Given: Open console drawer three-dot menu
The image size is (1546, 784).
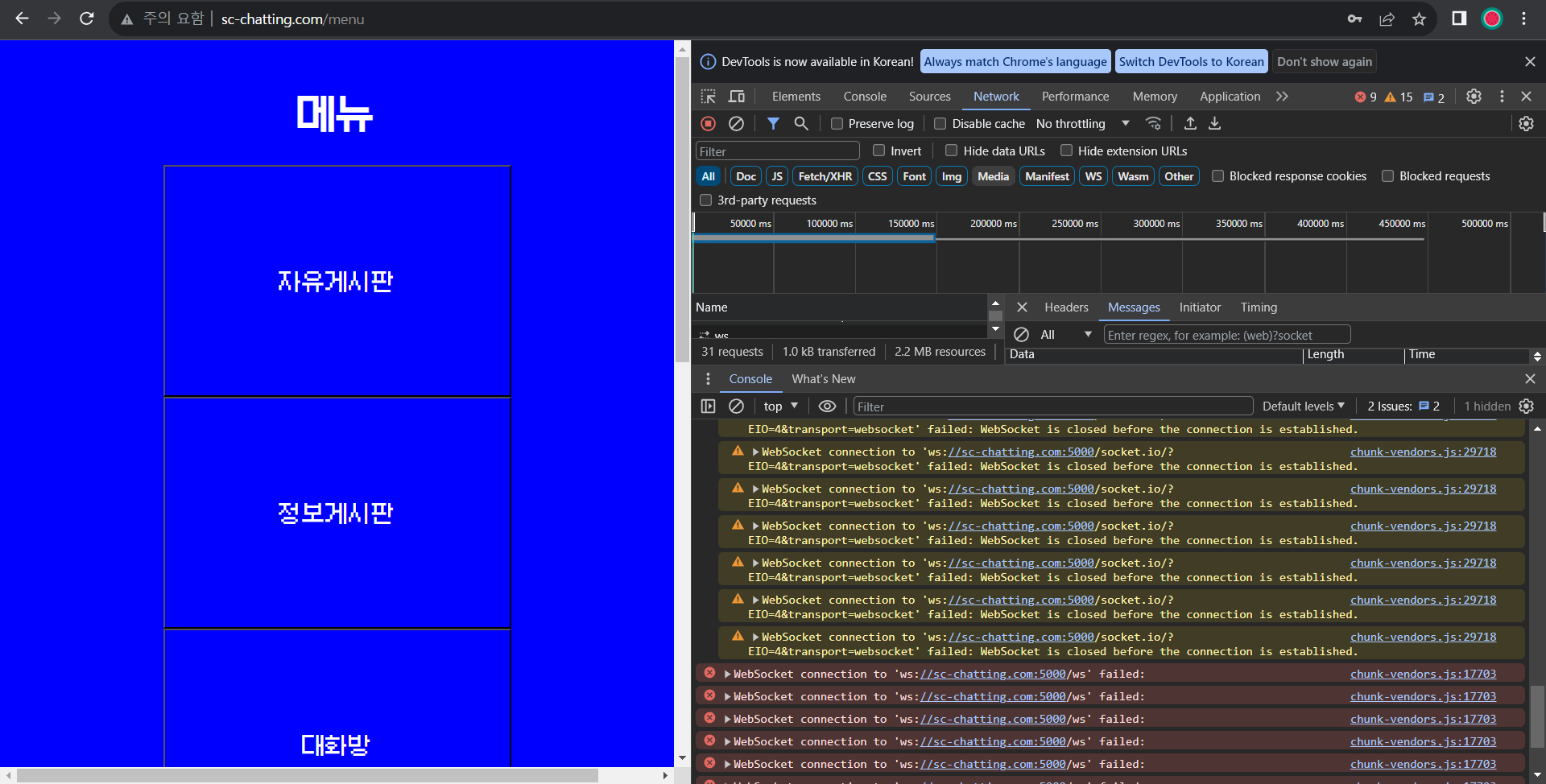Looking at the screenshot, I should coord(708,379).
